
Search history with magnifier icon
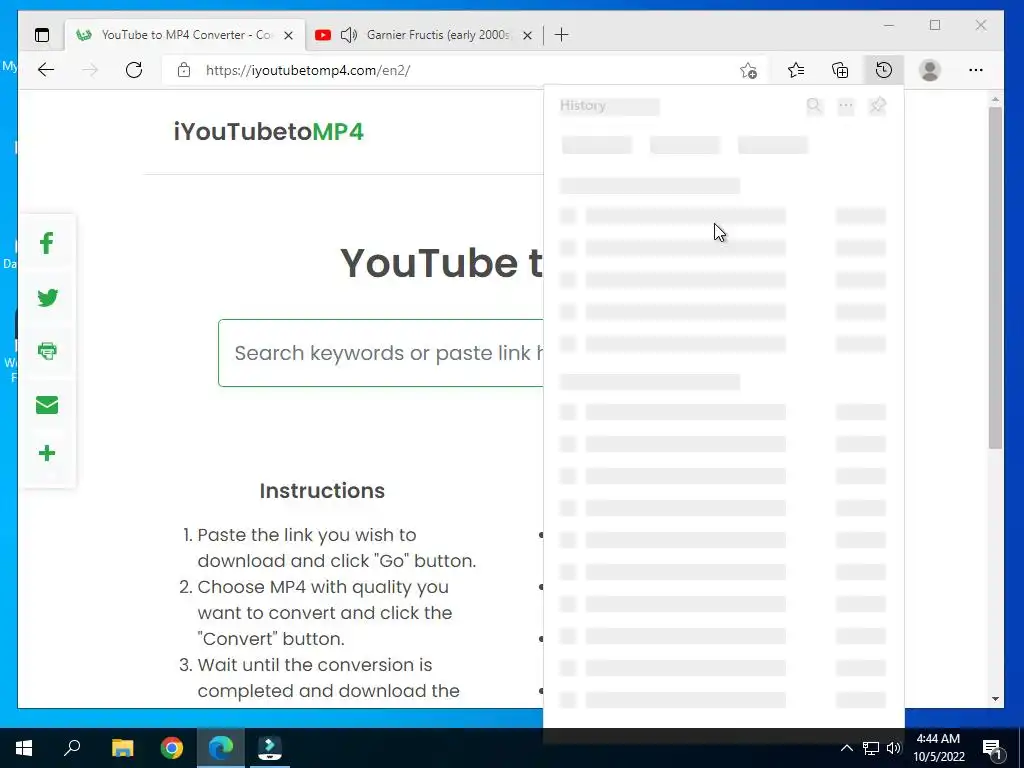point(814,105)
